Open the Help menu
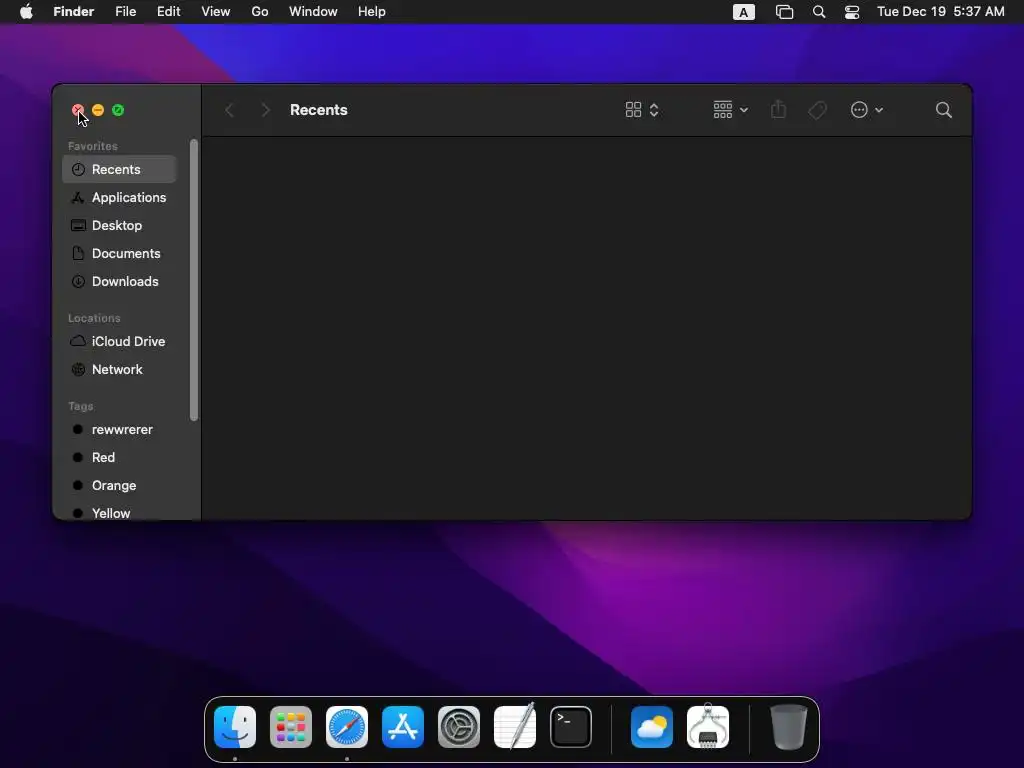Viewport: 1024px width, 768px height. point(372,12)
